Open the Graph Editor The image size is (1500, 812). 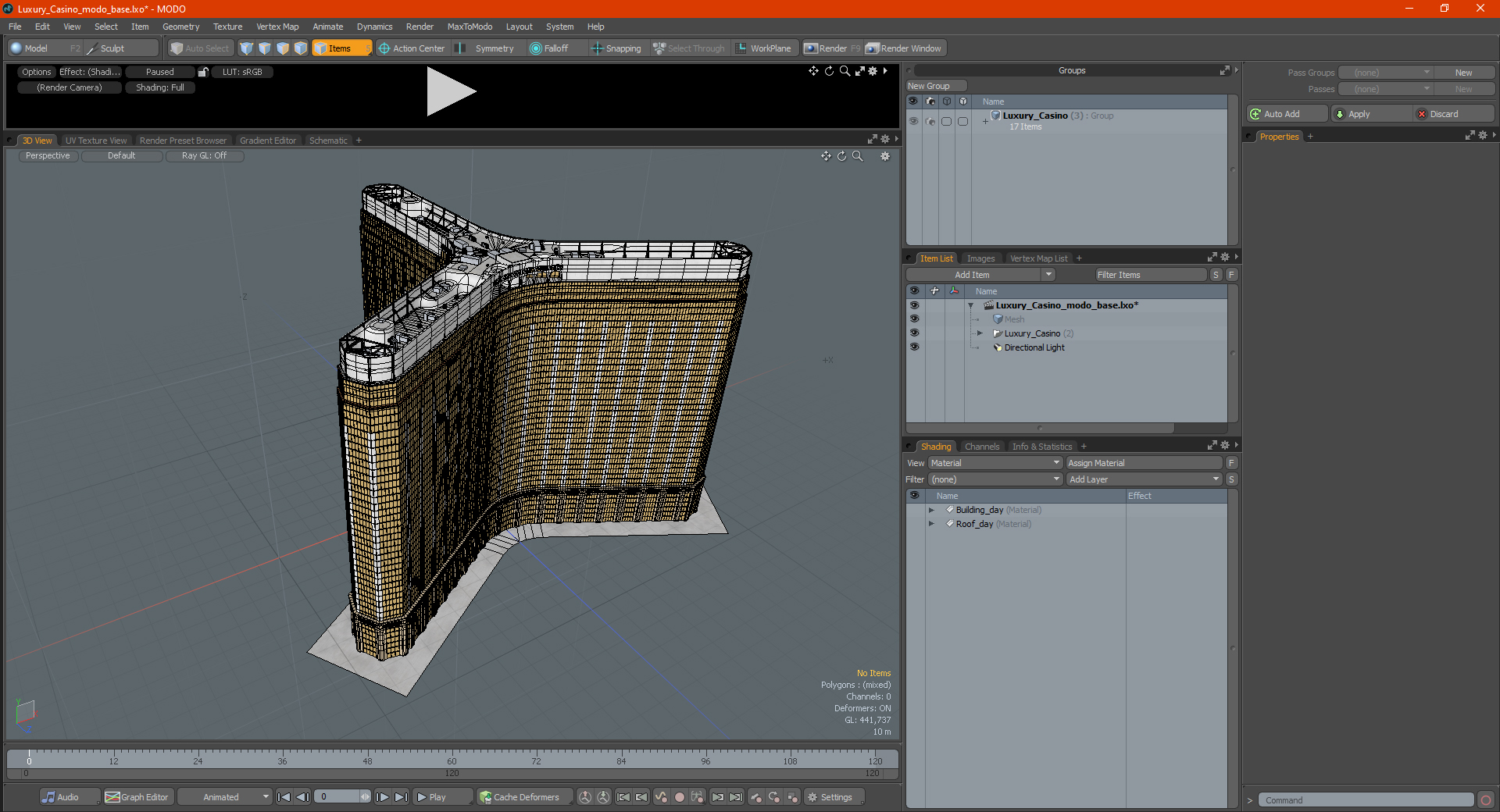point(137,797)
